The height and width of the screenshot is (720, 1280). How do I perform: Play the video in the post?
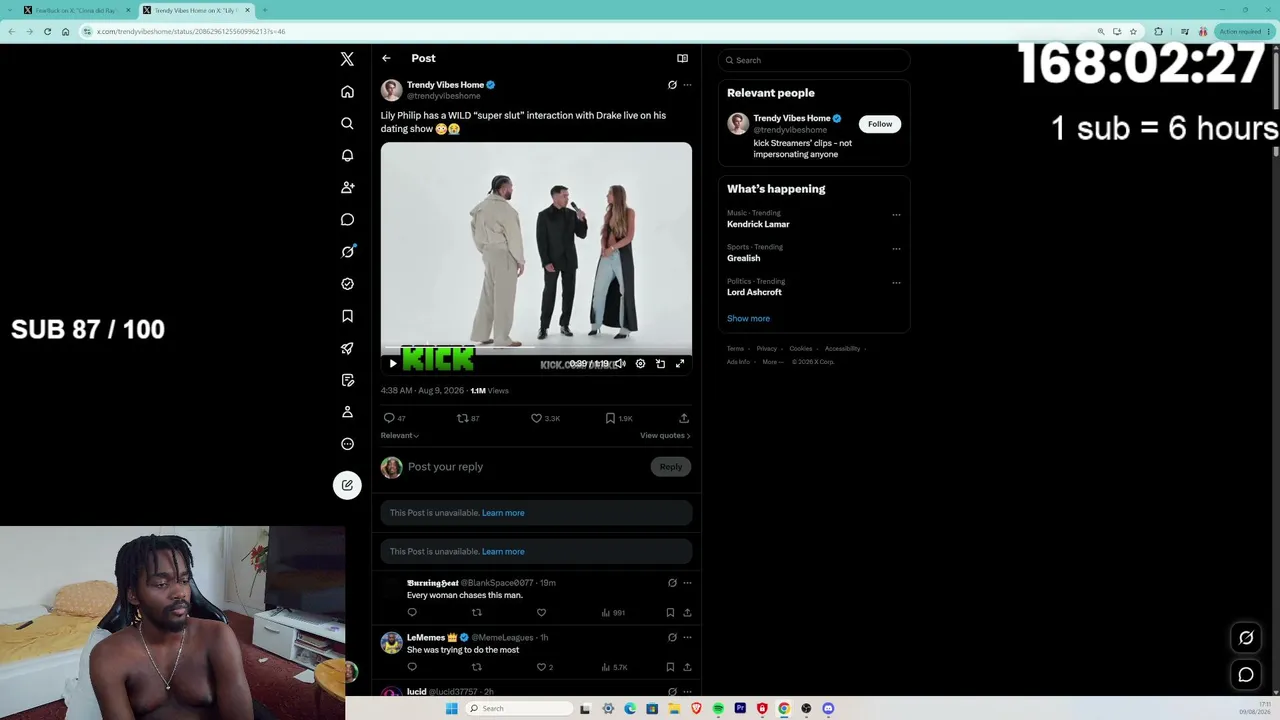tap(393, 364)
